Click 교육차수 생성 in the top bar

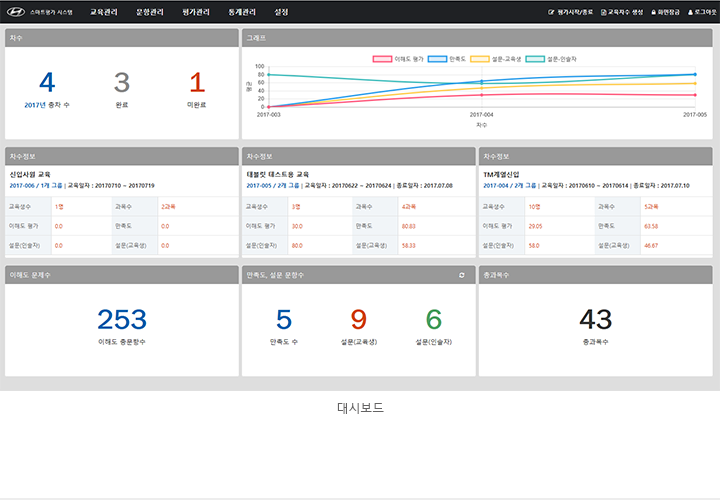pyautogui.click(x=622, y=12)
